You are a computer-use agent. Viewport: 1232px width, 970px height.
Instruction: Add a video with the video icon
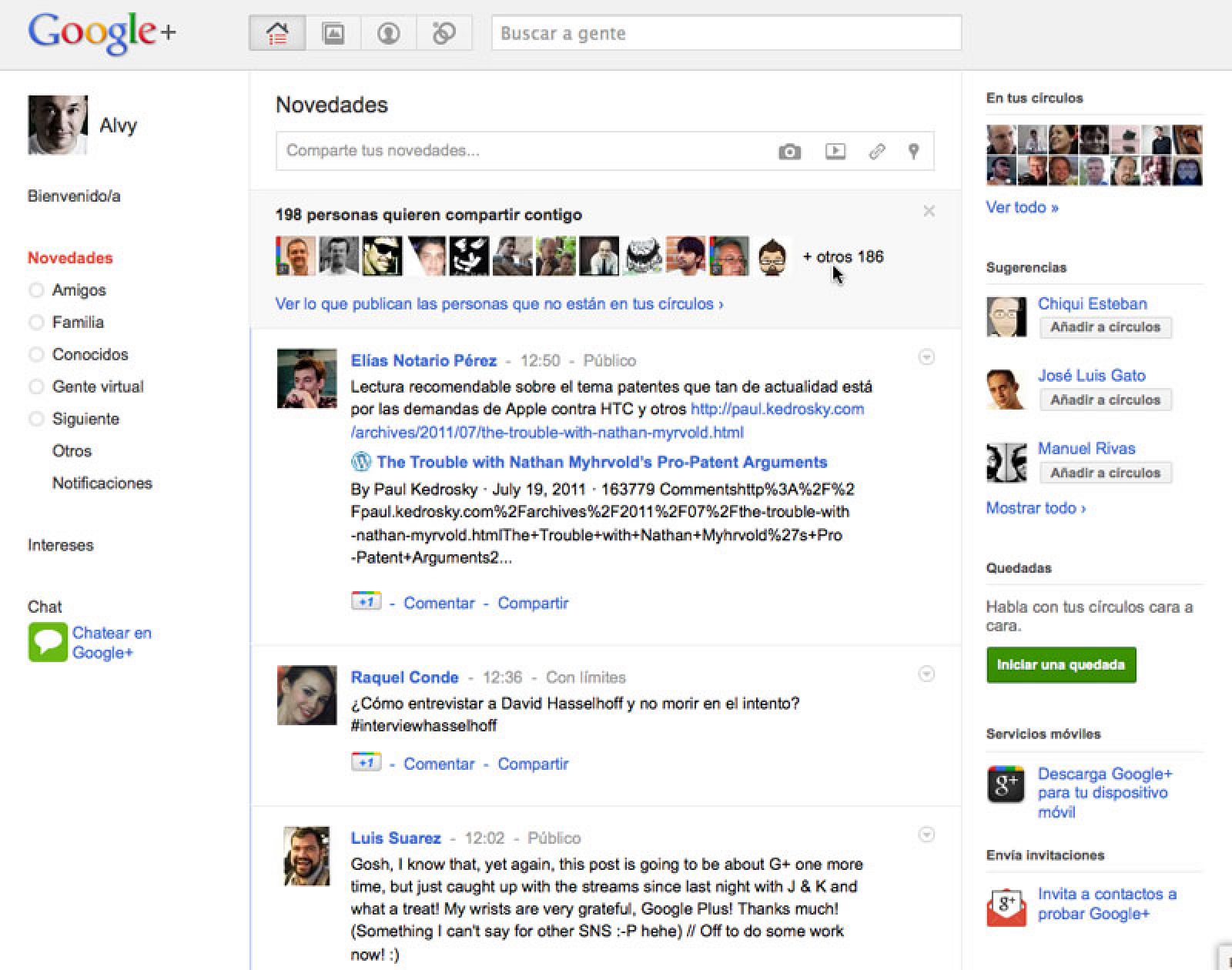click(834, 152)
